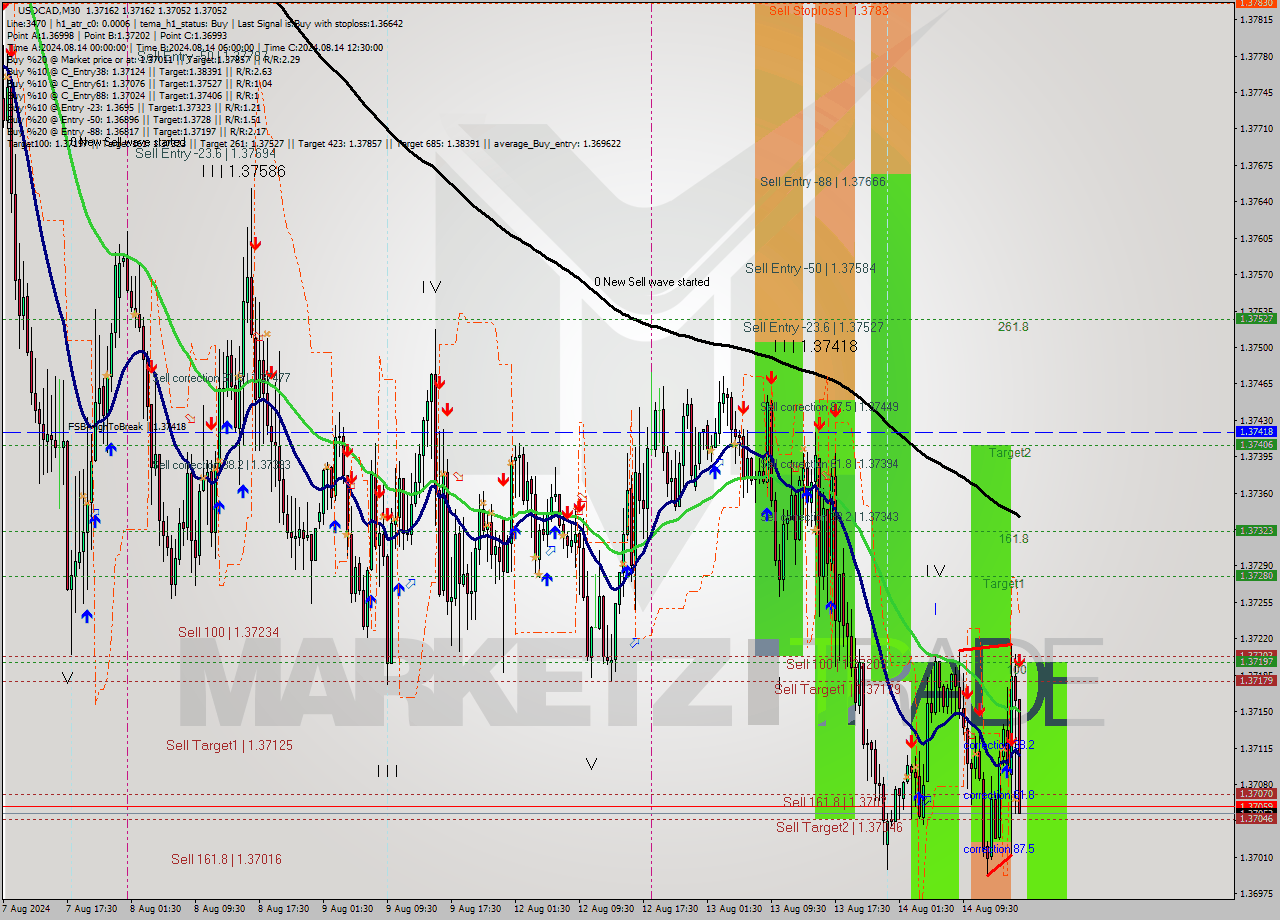The image size is (1280, 920).
Task: Select the orange 'Sell Stoploss | 1.3783' label
Action: pos(829,13)
